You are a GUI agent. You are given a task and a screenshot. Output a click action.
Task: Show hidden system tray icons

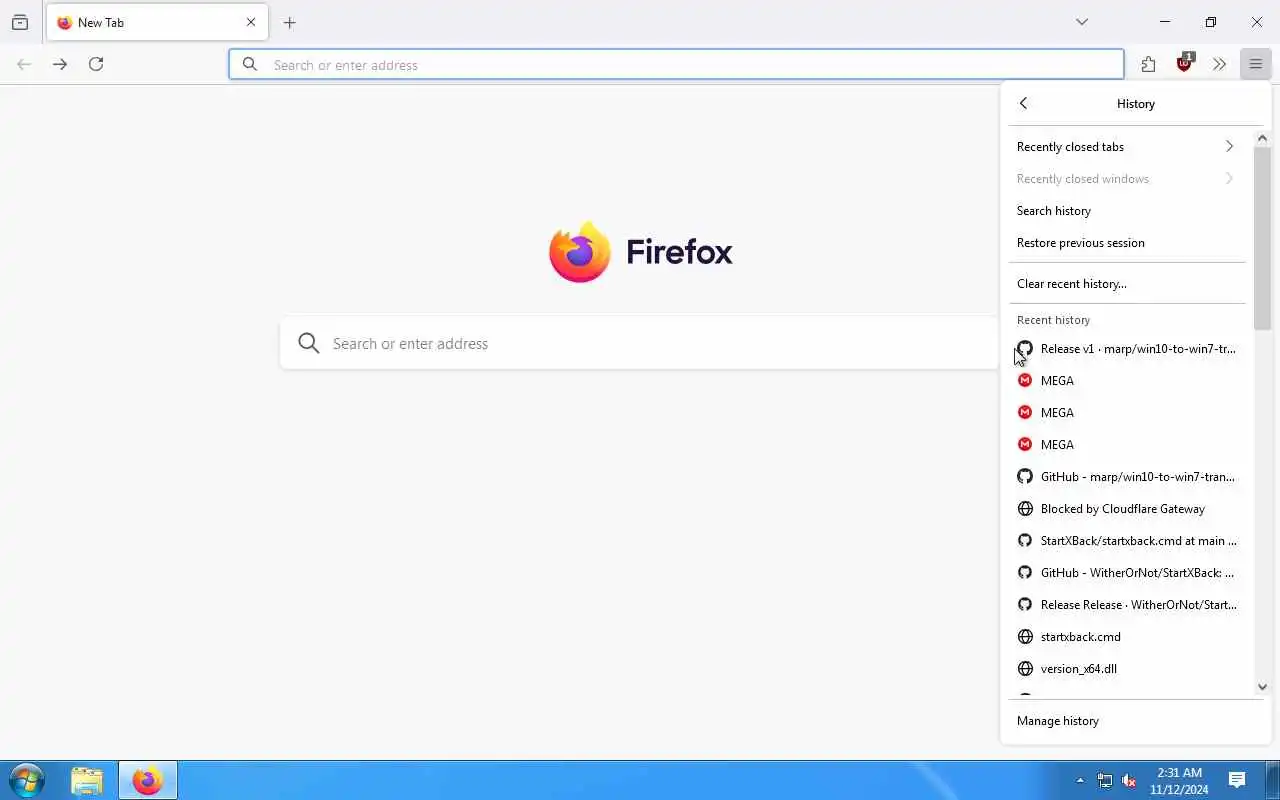click(1080, 780)
